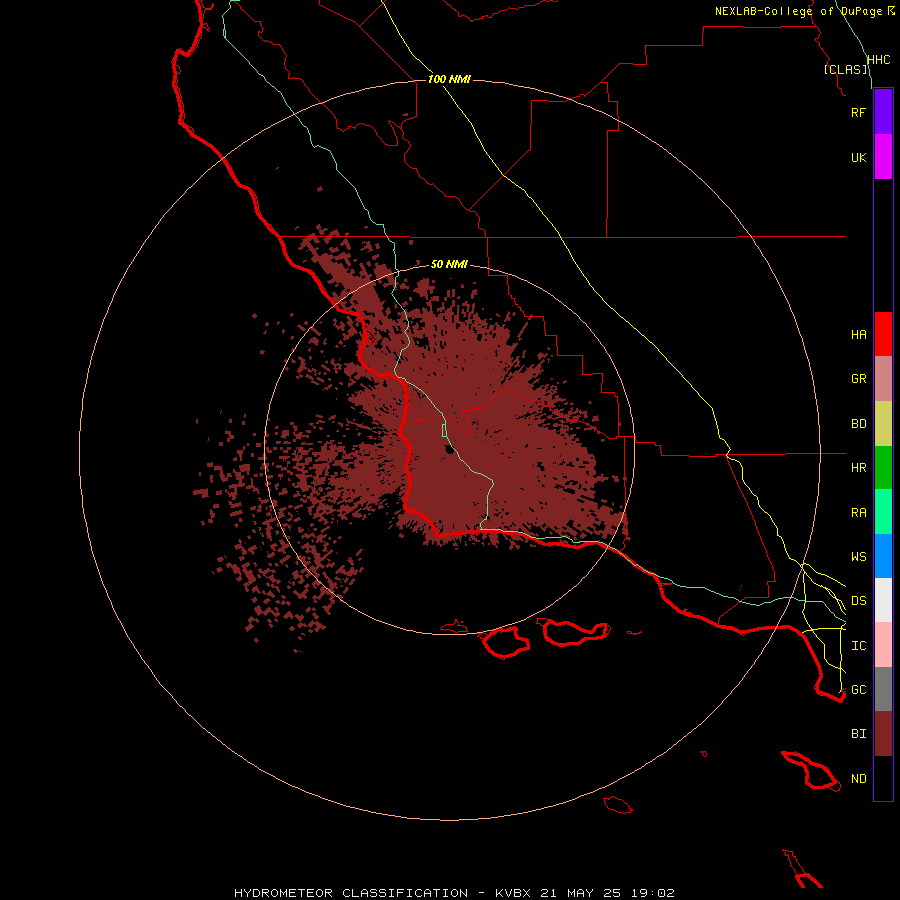Viewport: 900px width, 900px height.
Task: Click the black ND legend swatch
Action: (883, 778)
